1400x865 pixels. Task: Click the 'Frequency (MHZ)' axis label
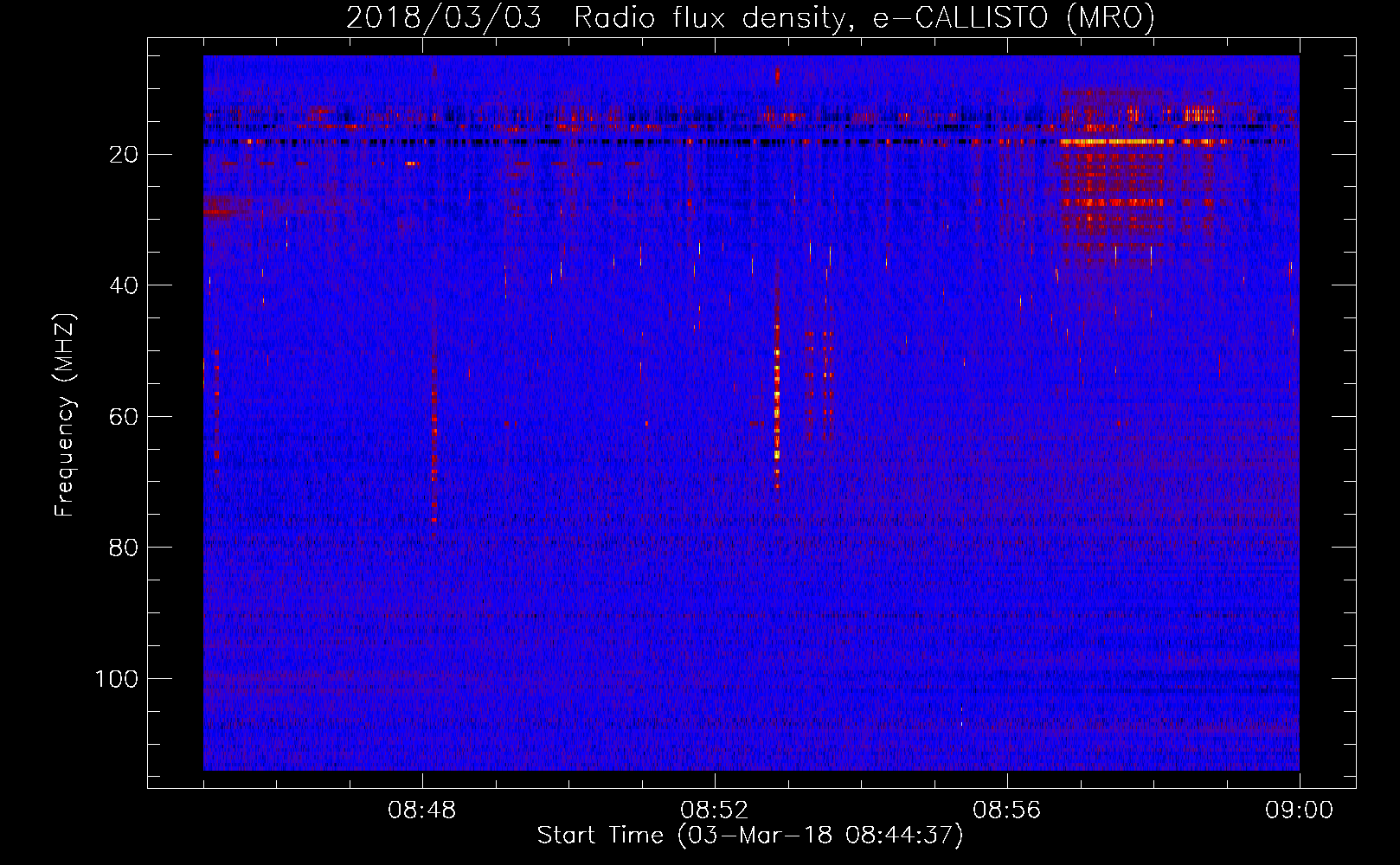pos(65,414)
